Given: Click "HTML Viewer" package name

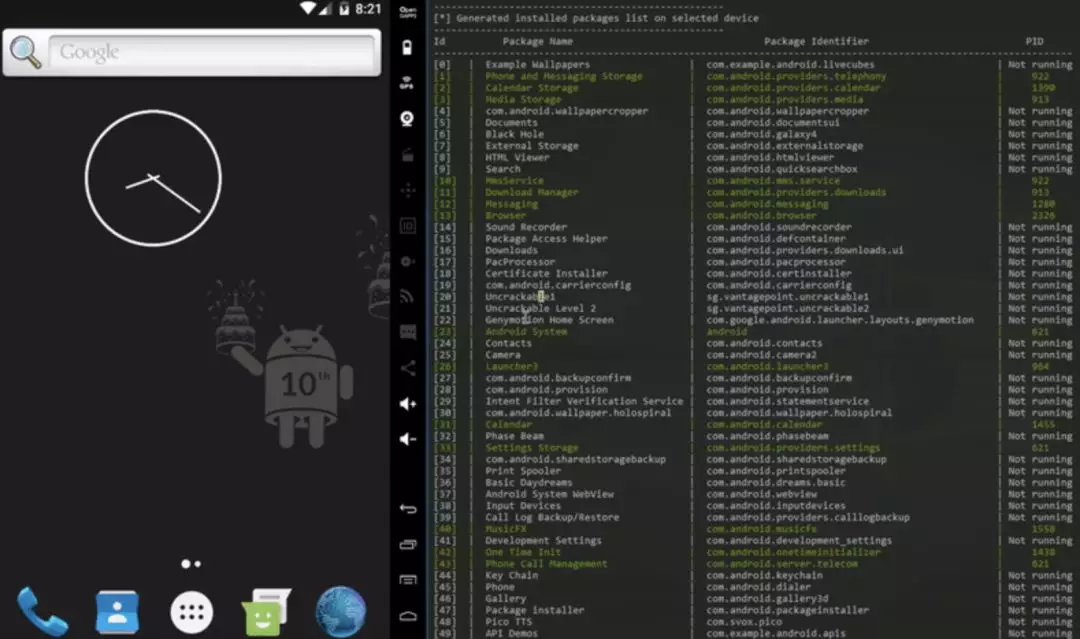Looking at the screenshot, I should click(x=517, y=158).
